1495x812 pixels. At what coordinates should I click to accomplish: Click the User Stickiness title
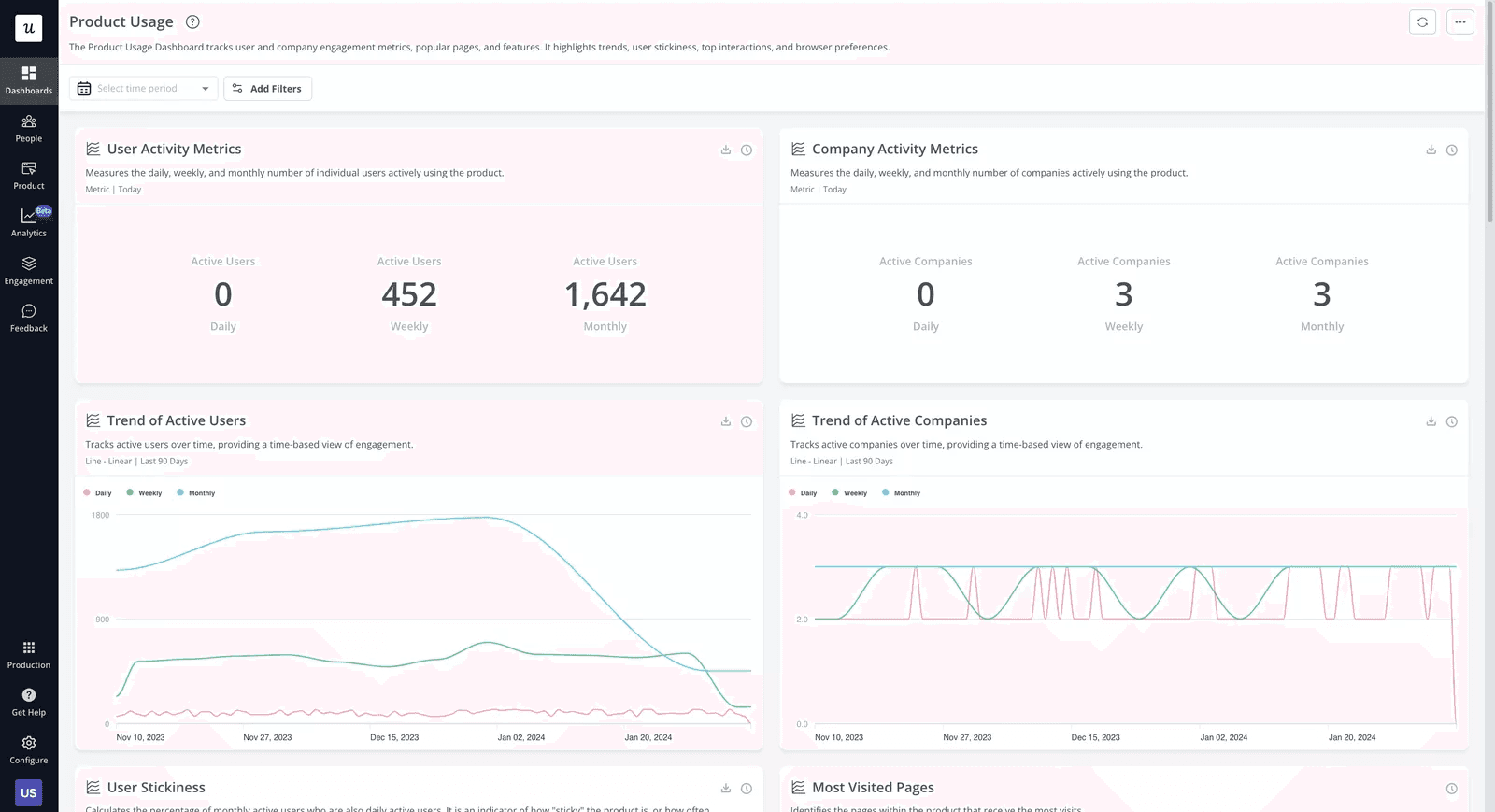click(x=156, y=788)
